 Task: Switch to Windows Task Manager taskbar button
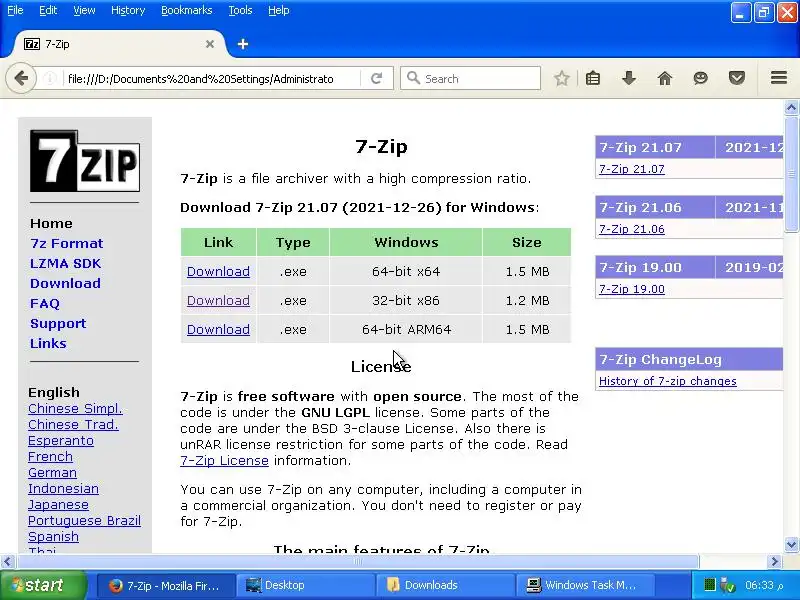point(584,585)
